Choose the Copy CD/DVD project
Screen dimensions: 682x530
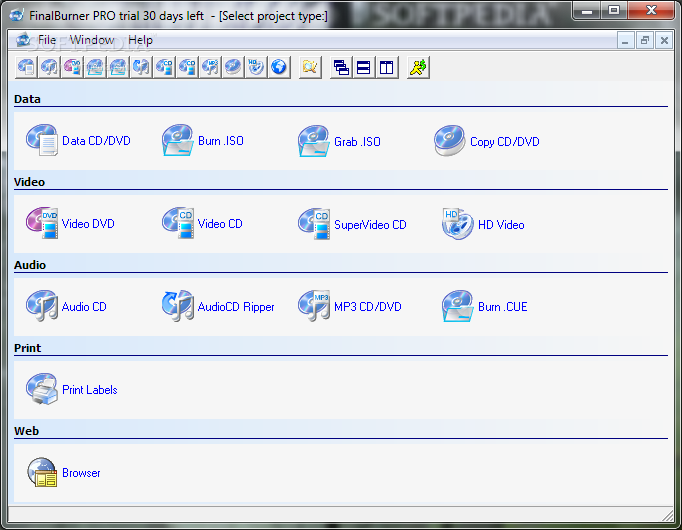pyautogui.click(x=487, y=141)
